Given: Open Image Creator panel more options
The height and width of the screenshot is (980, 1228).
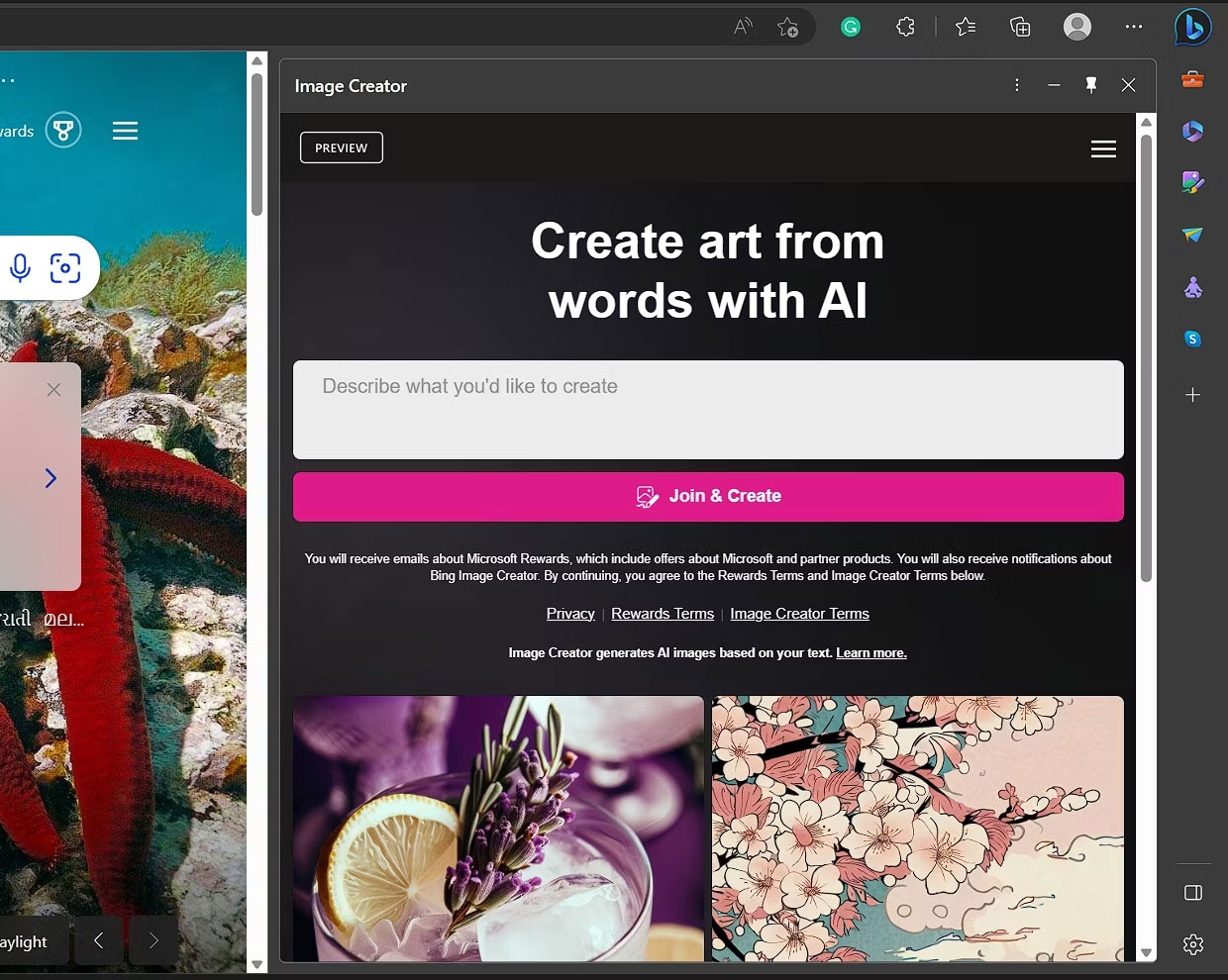Looking at the screenshot, I should [x=1017, y=85].
